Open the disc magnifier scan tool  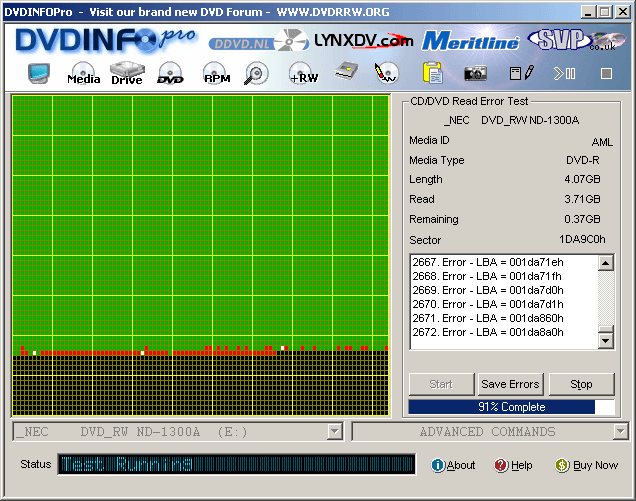[256, 73]
